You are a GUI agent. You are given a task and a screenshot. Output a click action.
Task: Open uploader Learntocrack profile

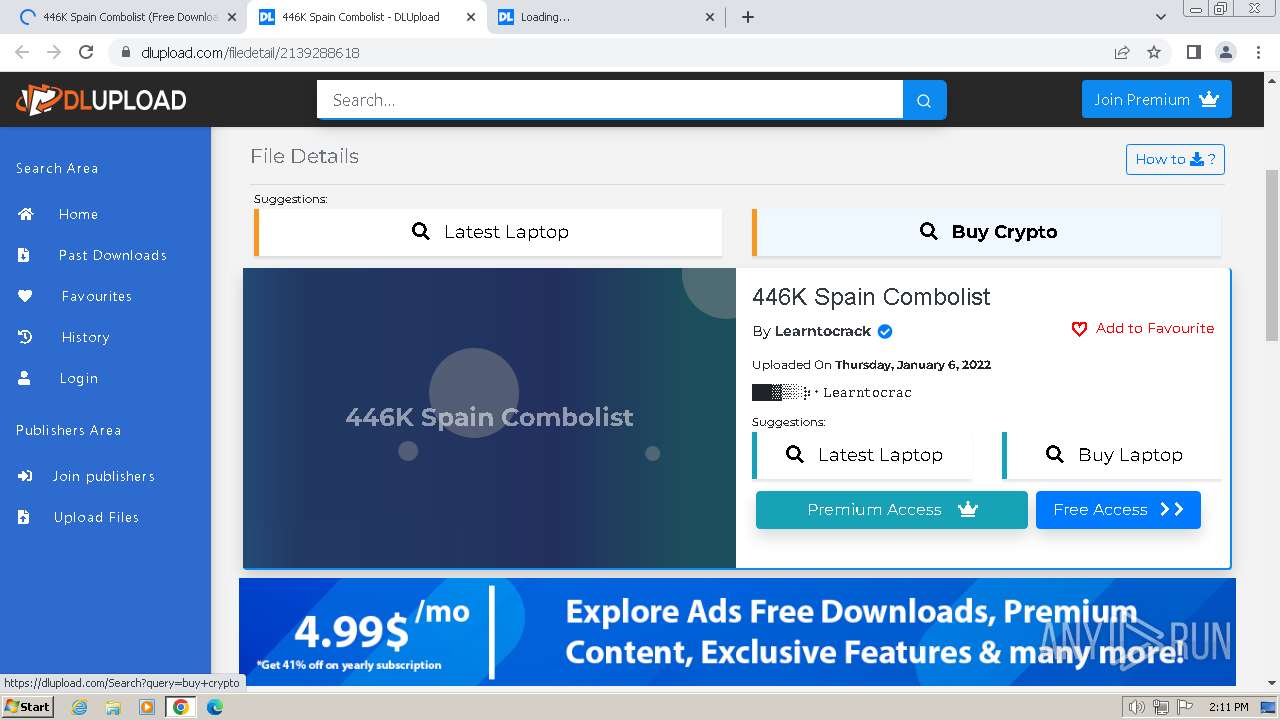click(x=822, y=331)
